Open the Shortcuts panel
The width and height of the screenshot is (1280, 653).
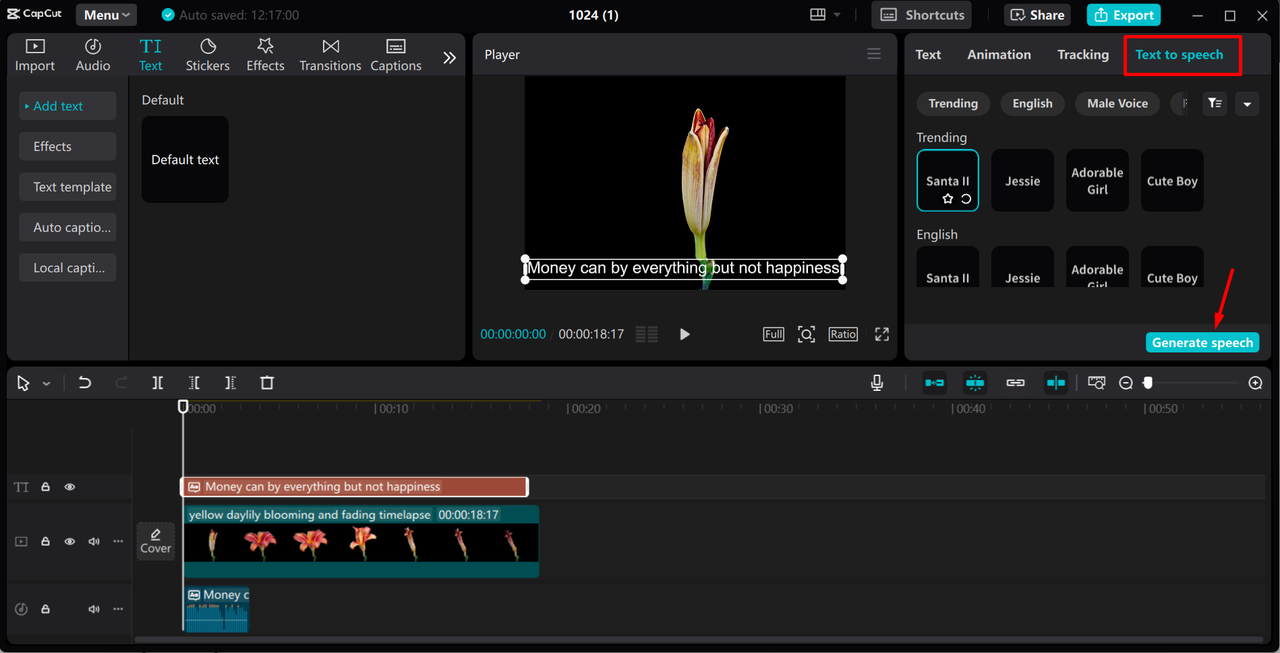click(x=922, y=15)
